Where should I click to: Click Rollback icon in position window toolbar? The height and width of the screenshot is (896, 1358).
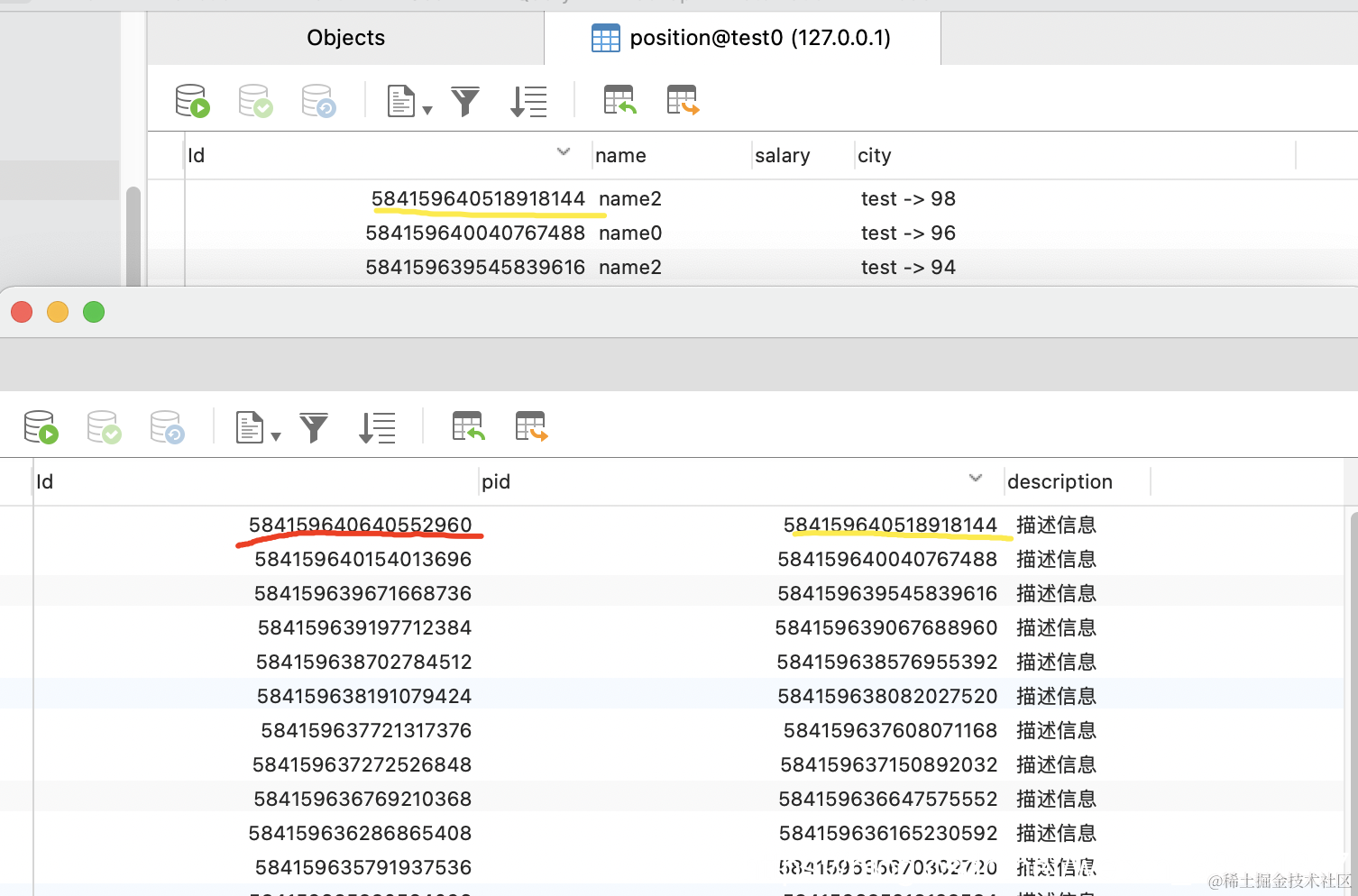318,101
